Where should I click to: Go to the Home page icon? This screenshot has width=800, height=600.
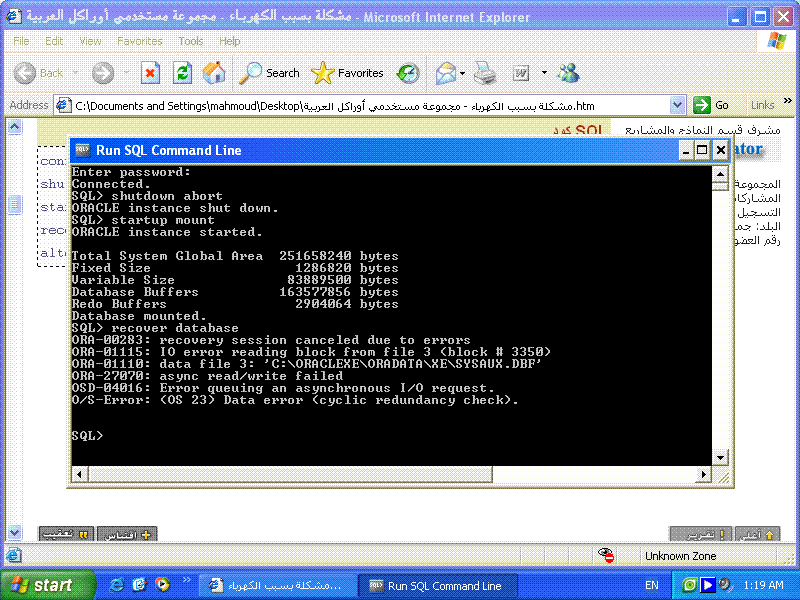click(214, 73)
